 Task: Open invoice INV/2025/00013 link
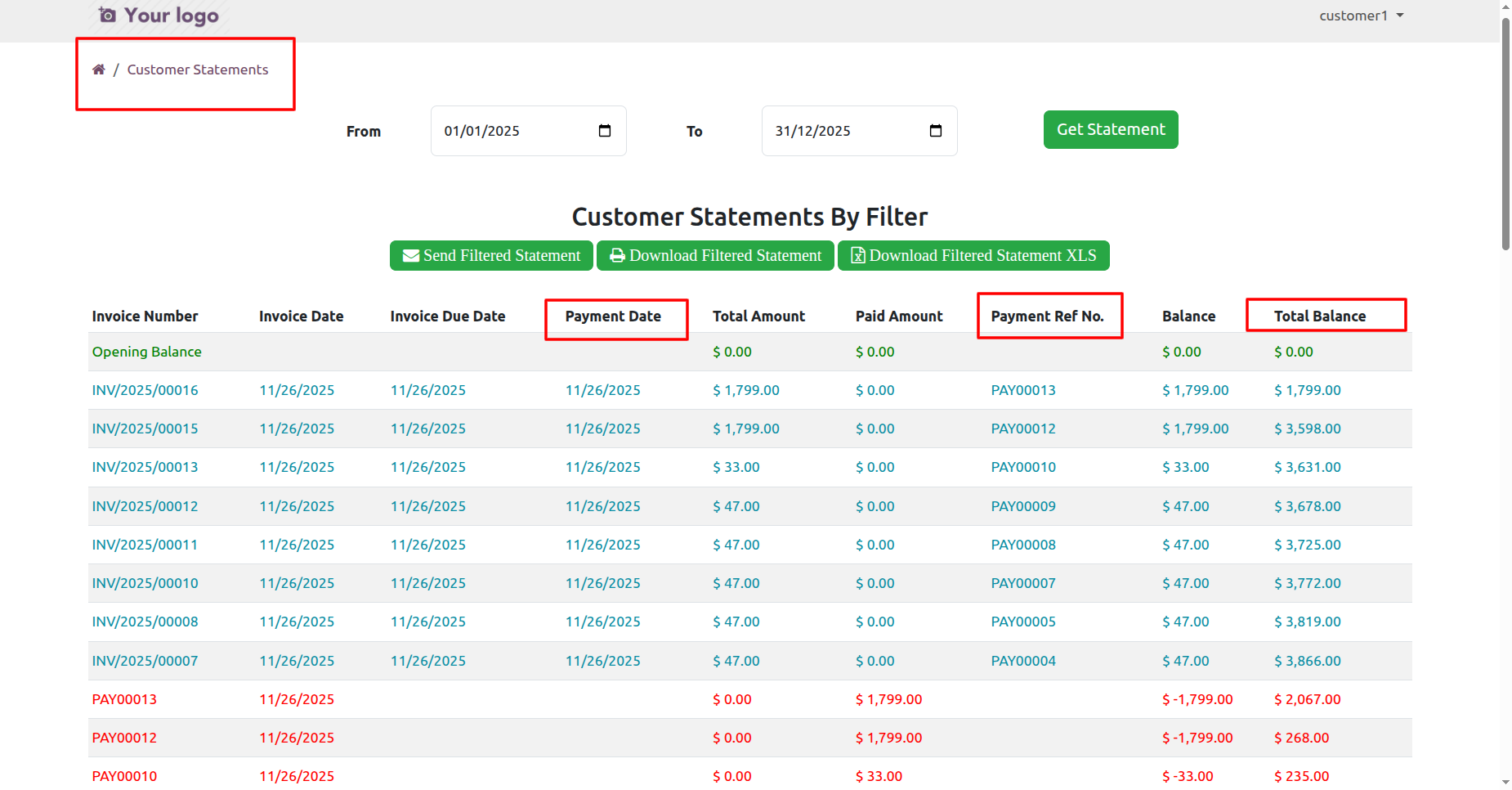click(x=145, y=467)
